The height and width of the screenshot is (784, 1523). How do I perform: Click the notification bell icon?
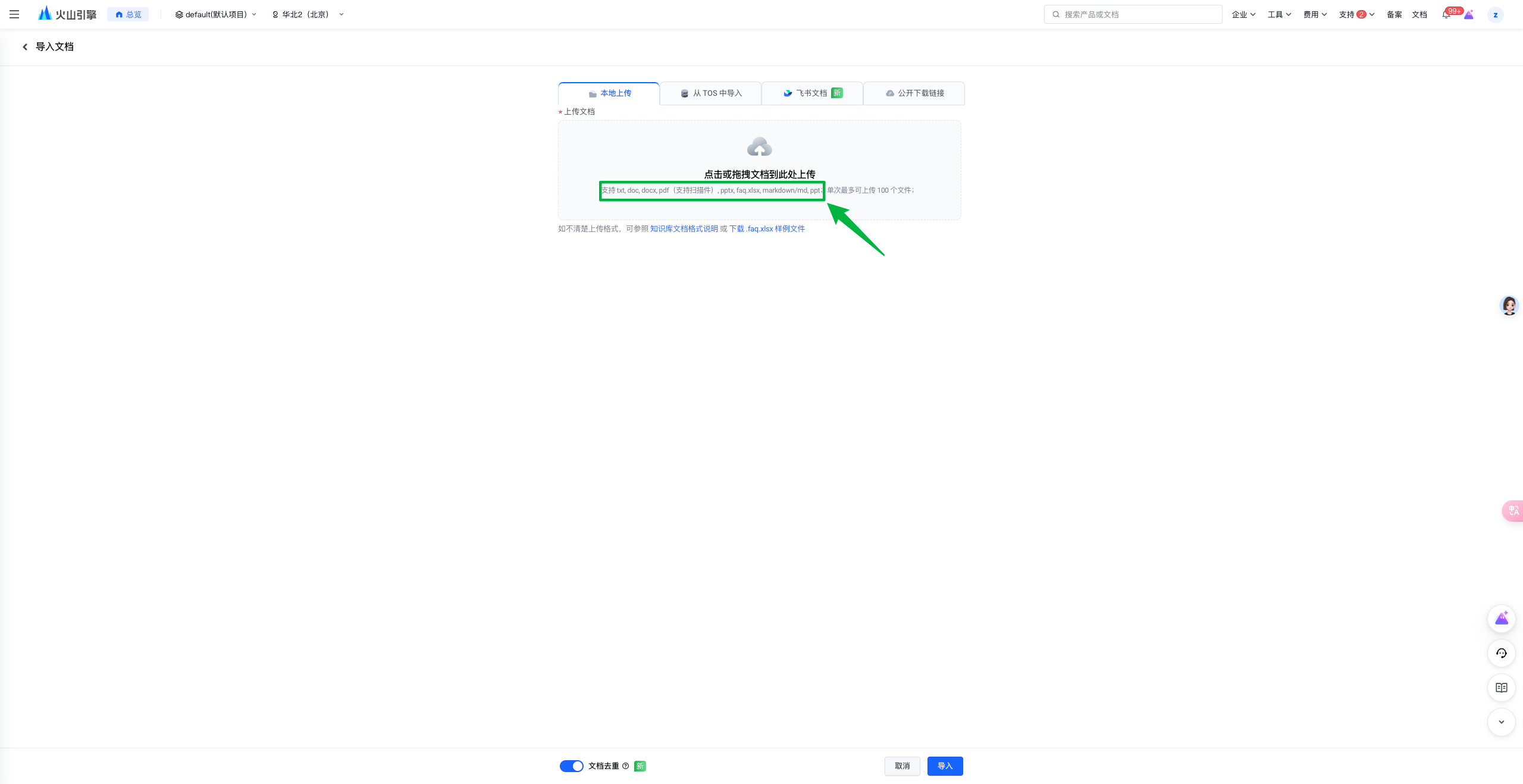click(1446, 14)
